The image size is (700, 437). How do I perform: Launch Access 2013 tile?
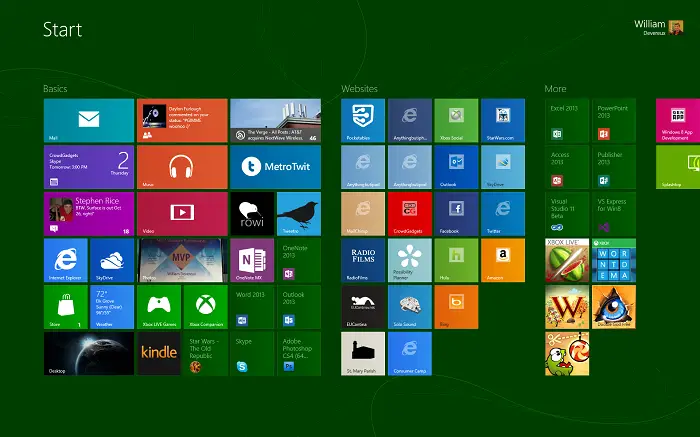point(567,167)
